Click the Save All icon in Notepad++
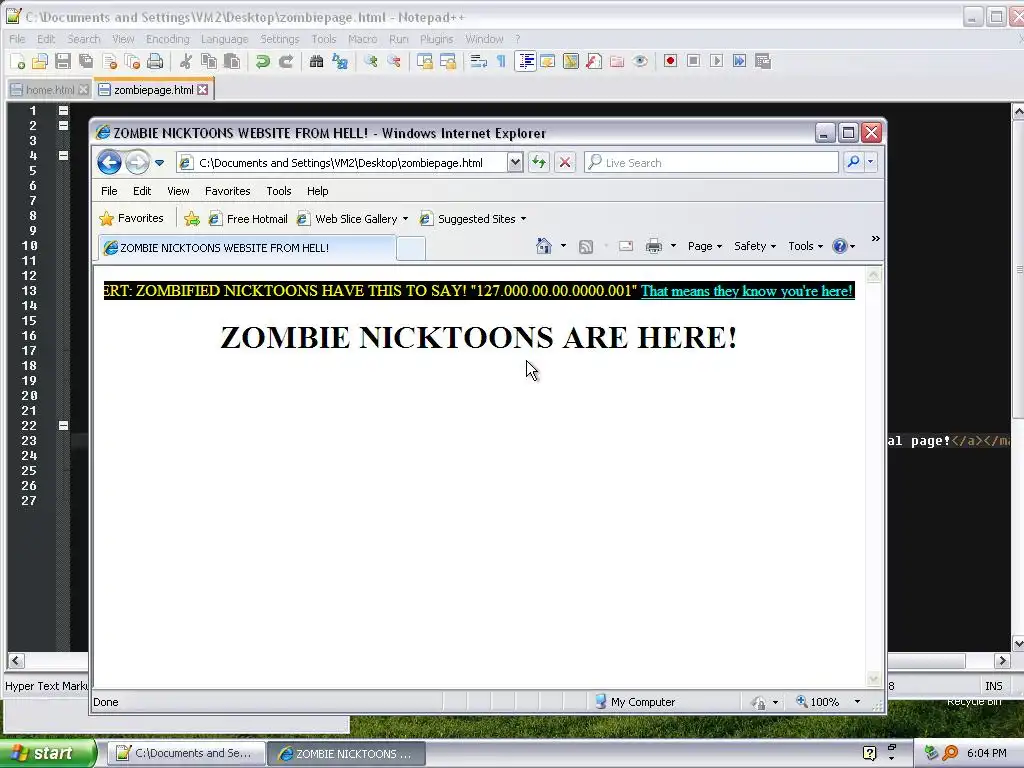Screen dimensions: 1024x768 coord(86,61)
